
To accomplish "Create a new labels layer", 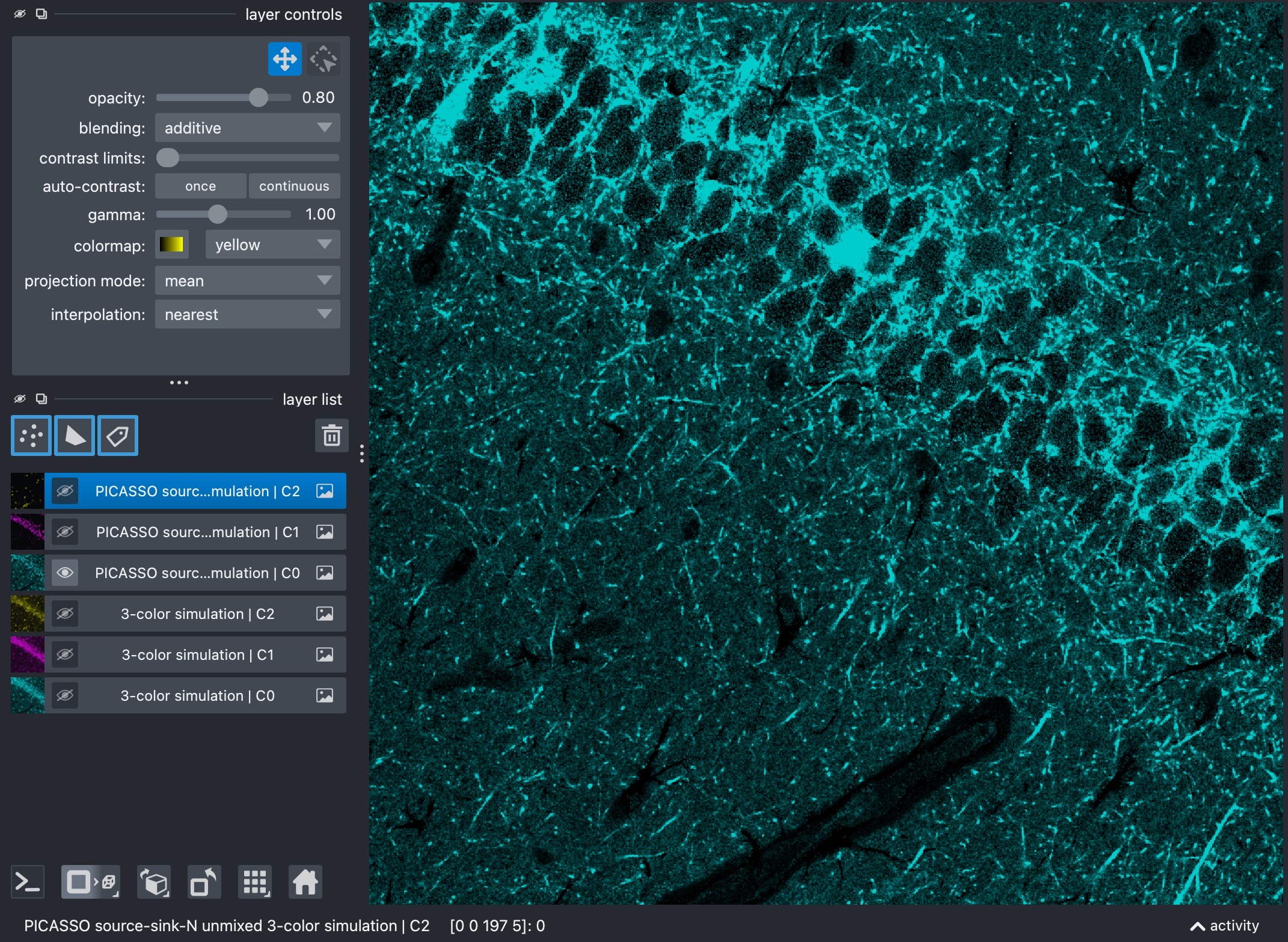I will click(118, 436).
